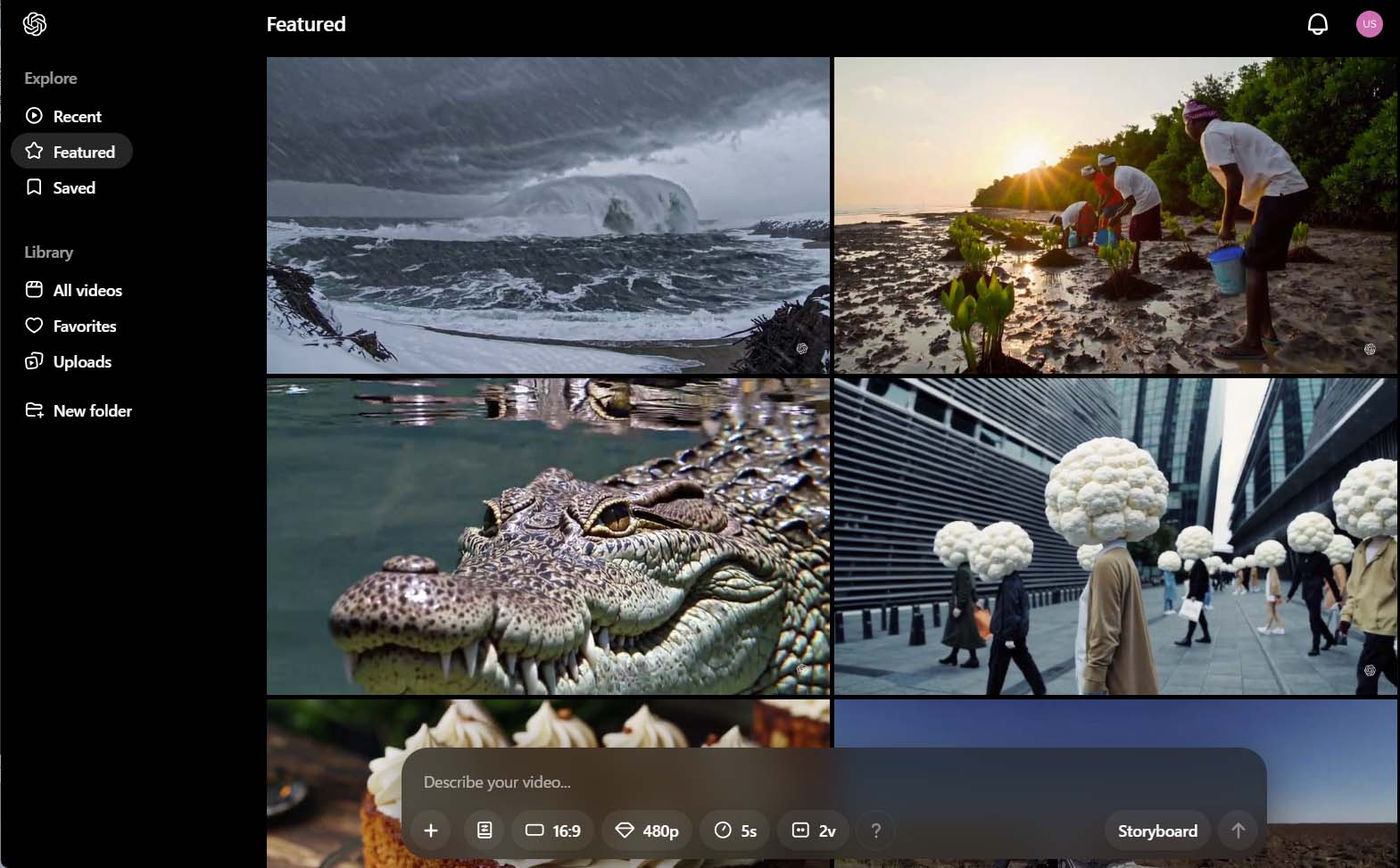Viewport: 1400px width, 868px height.
Task: Open the crocodile video thumbnail
Action: click(x=548, y=535)
